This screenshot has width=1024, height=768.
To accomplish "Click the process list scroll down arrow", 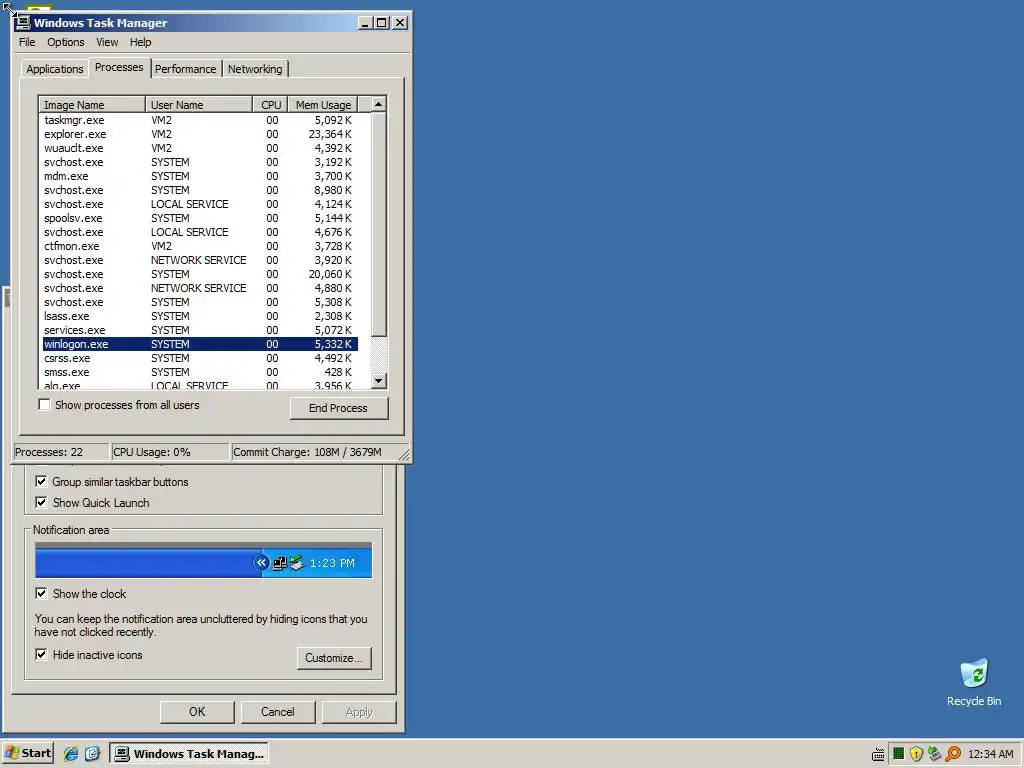I will [x=379, y=381].
